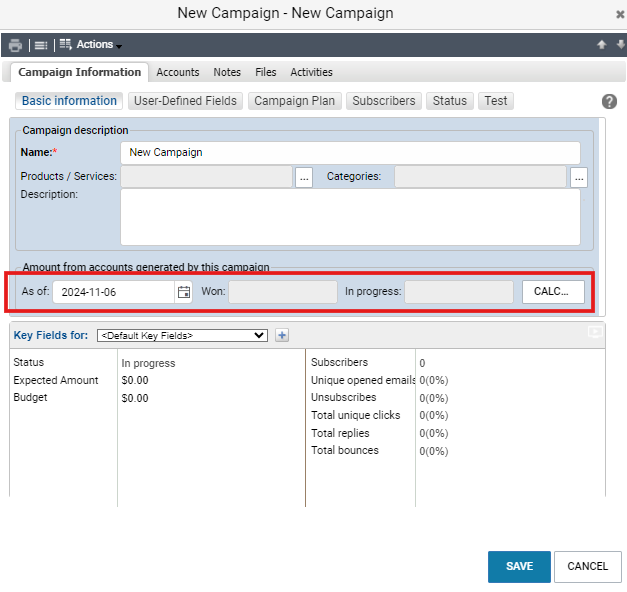Image resolution: width=627 pixels, height=592 pixels.
Task: Open the Campaign Plan sub-tab
Action: pos(295,101)
